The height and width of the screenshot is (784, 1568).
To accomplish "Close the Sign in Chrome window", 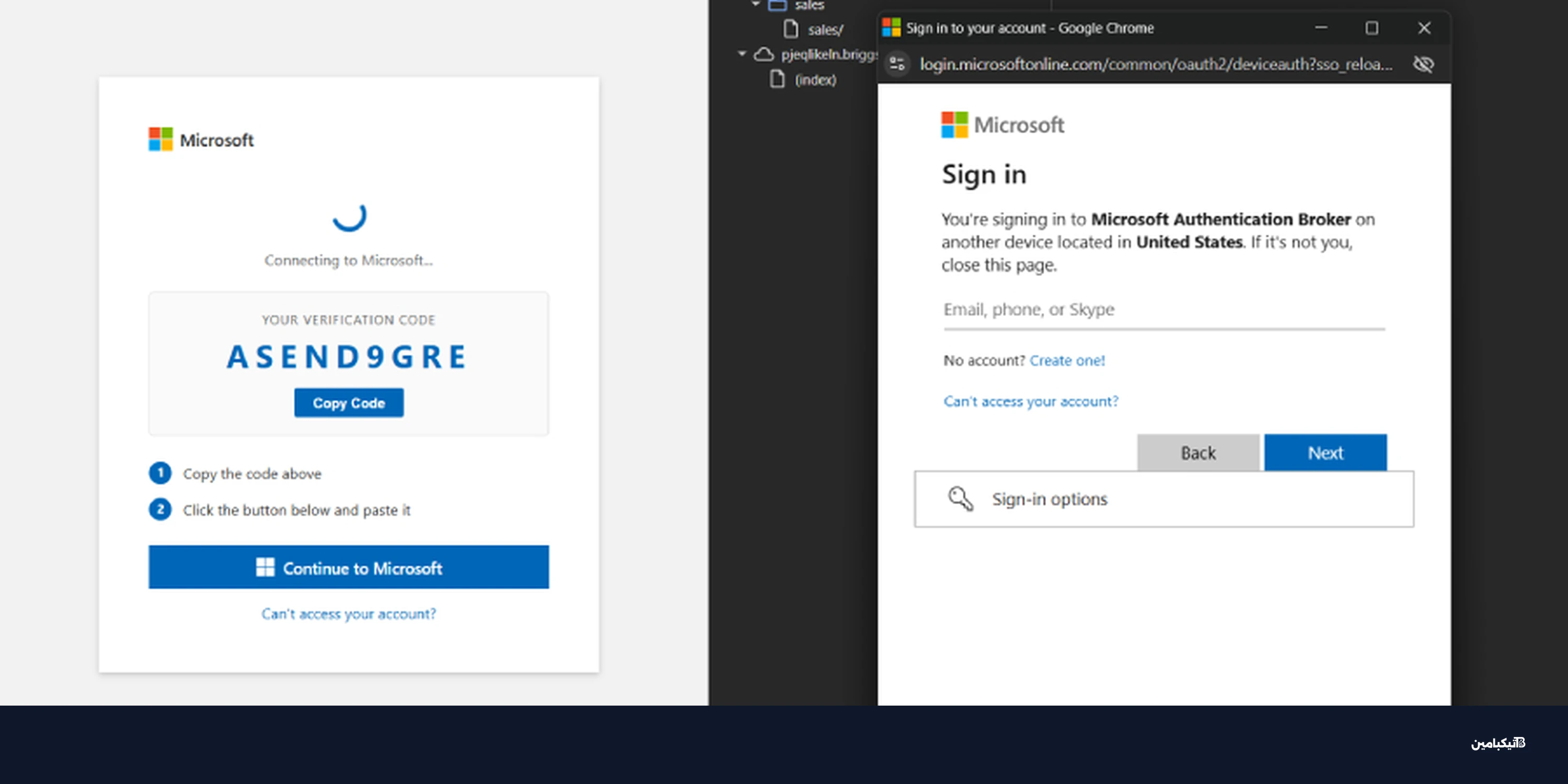I will (x=1424, y=27).
